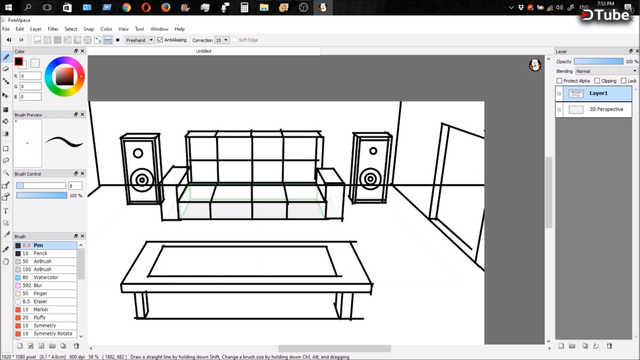The image size is (640, 360).
Task: Open the Freehand mode dropdown
Action: pyautogui.click(x=140, y=40)
